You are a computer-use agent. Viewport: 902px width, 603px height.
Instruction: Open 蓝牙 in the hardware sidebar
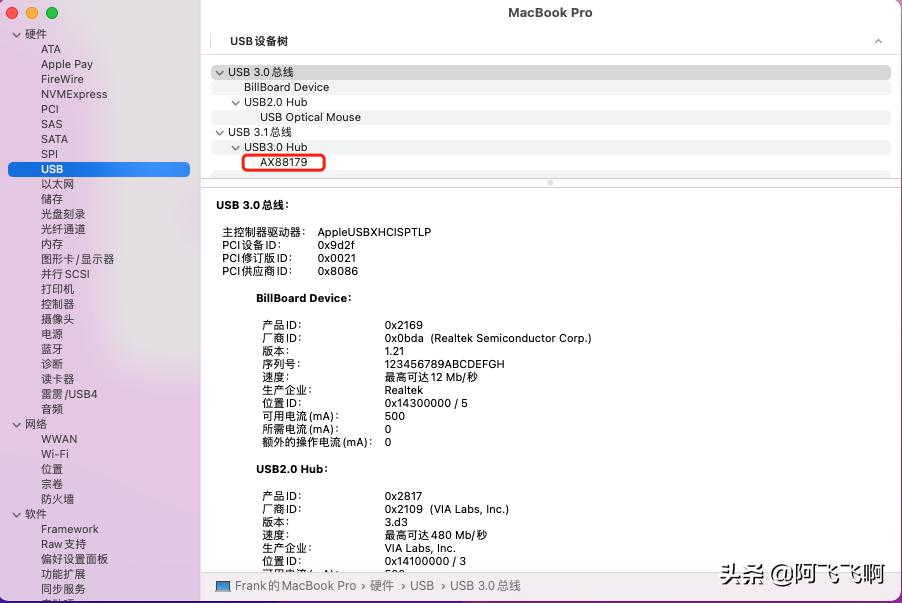click(51, 349)
